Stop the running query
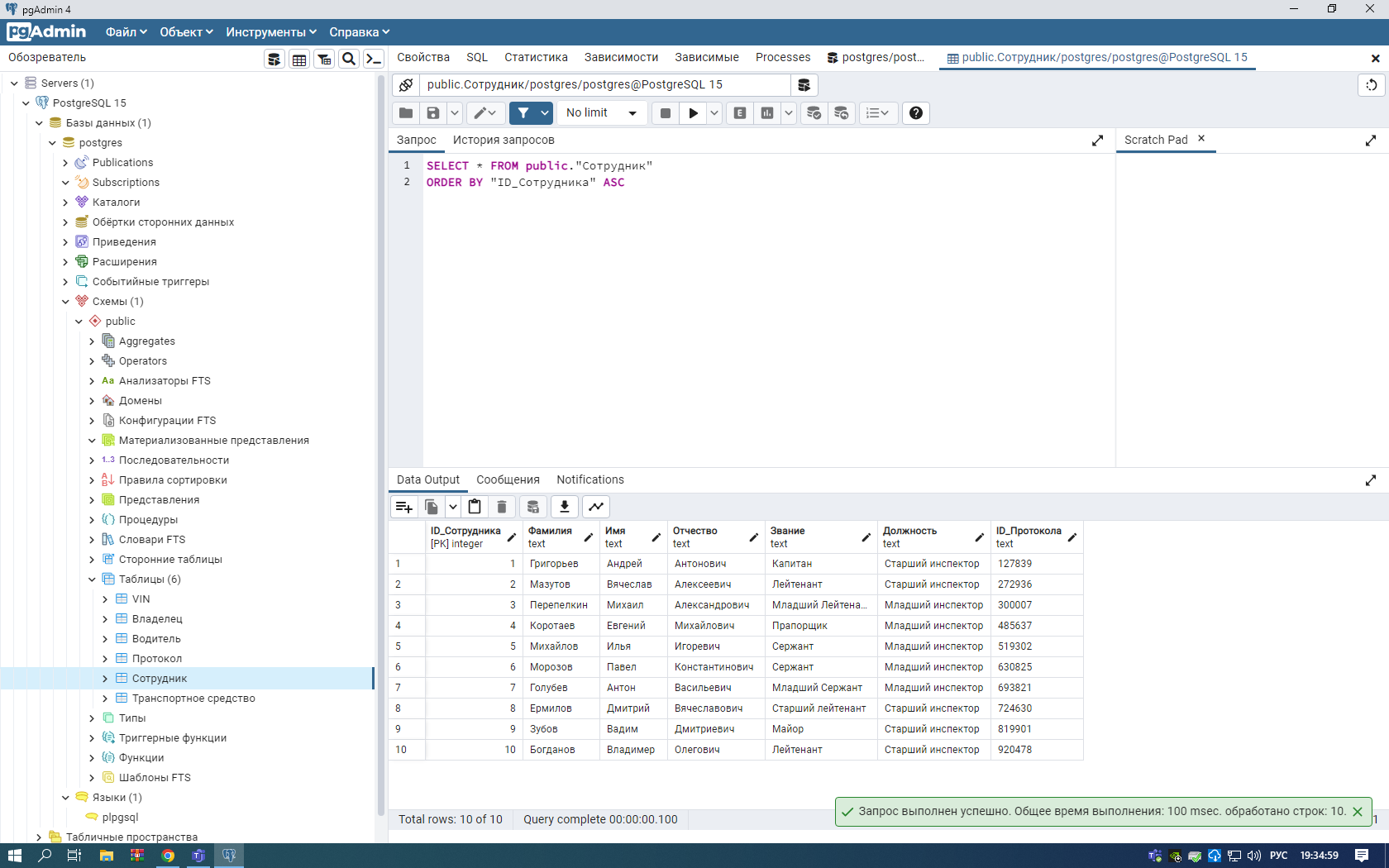Screen dimensions: 1389x868 (666, 113)
